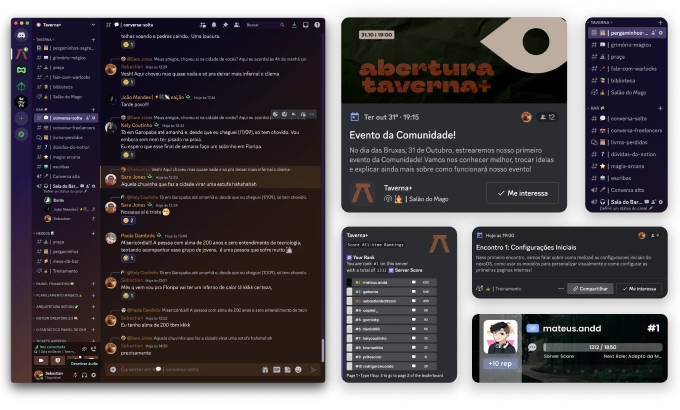Click Me interessa on Evento da Comunidade card
680x410 pixels.
click(523, 193)
